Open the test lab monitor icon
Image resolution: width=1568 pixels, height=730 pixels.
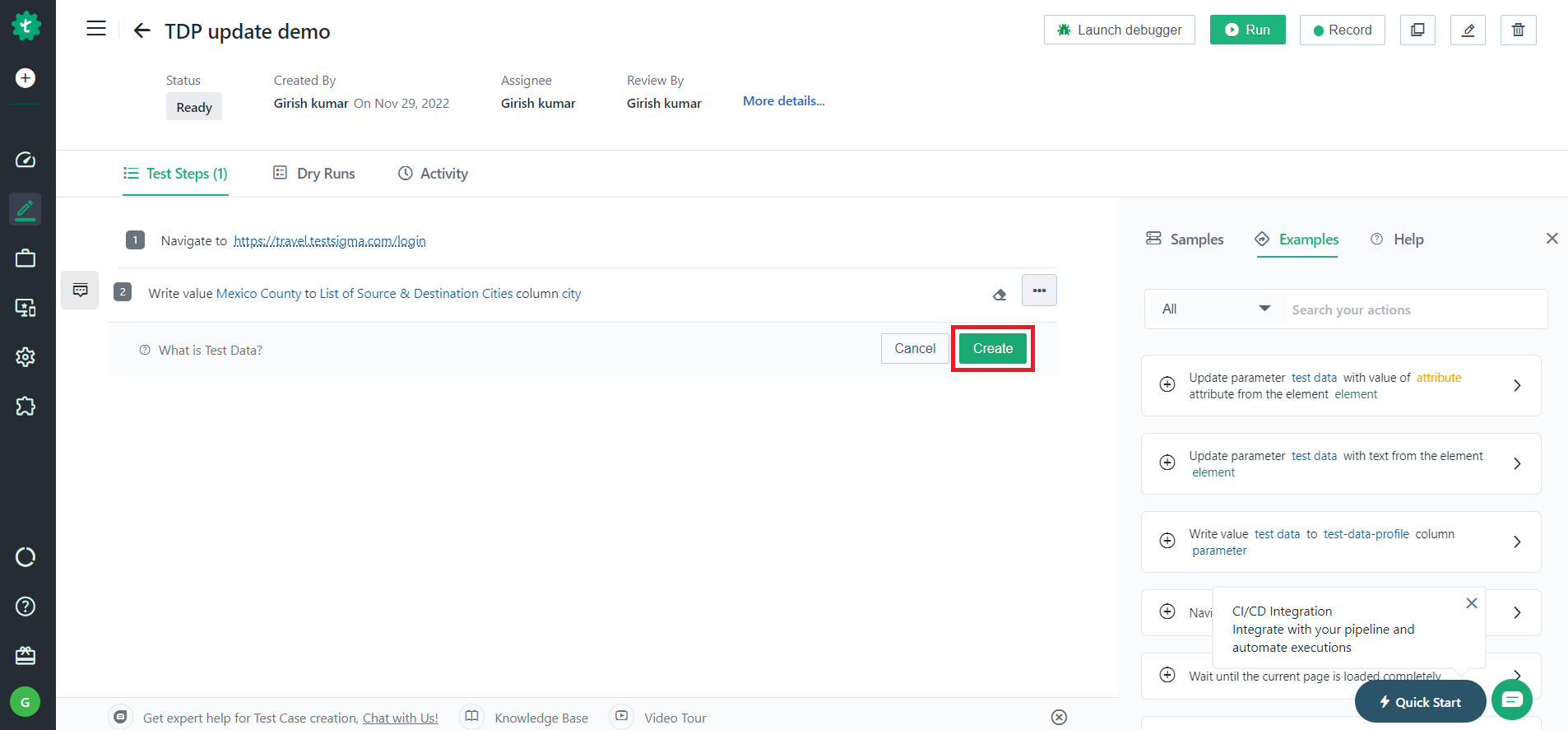[x=26, y=308]
